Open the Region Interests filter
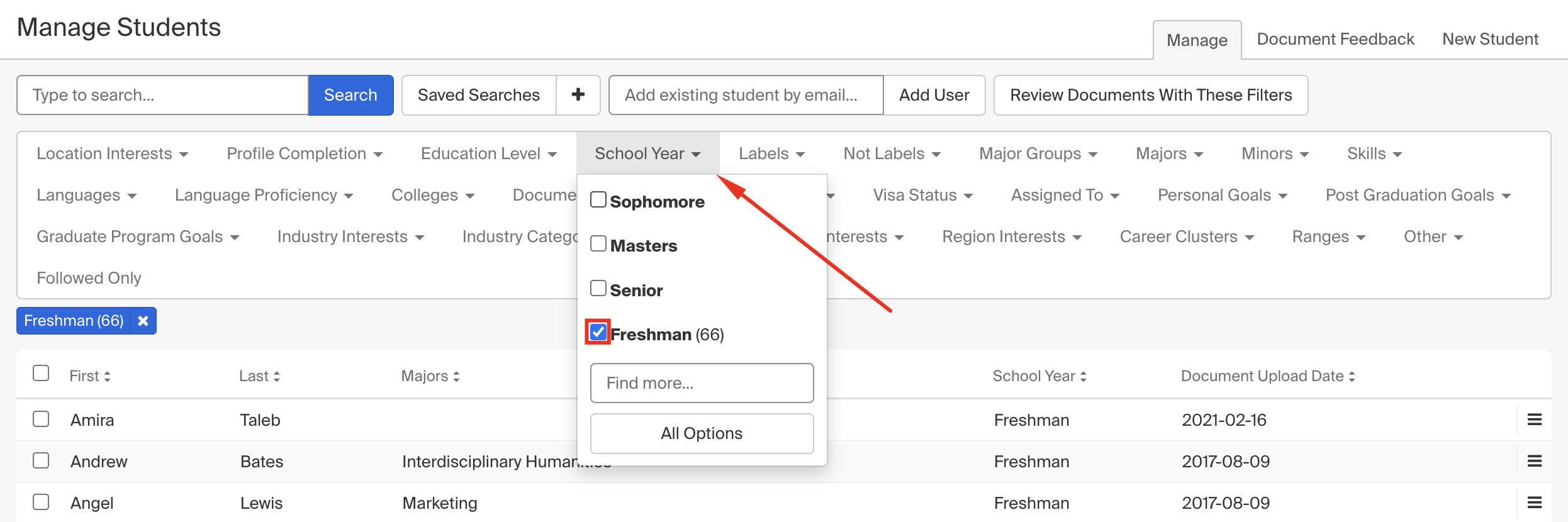 point(1012,236)
